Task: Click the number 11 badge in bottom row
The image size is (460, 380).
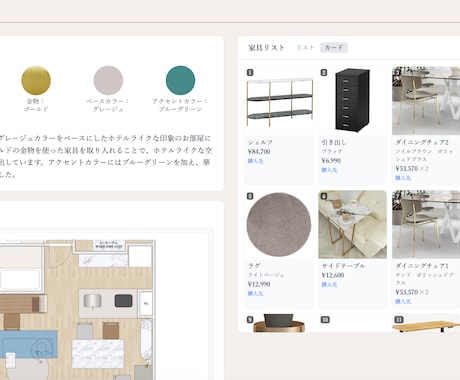Action: tap(399, 320)
